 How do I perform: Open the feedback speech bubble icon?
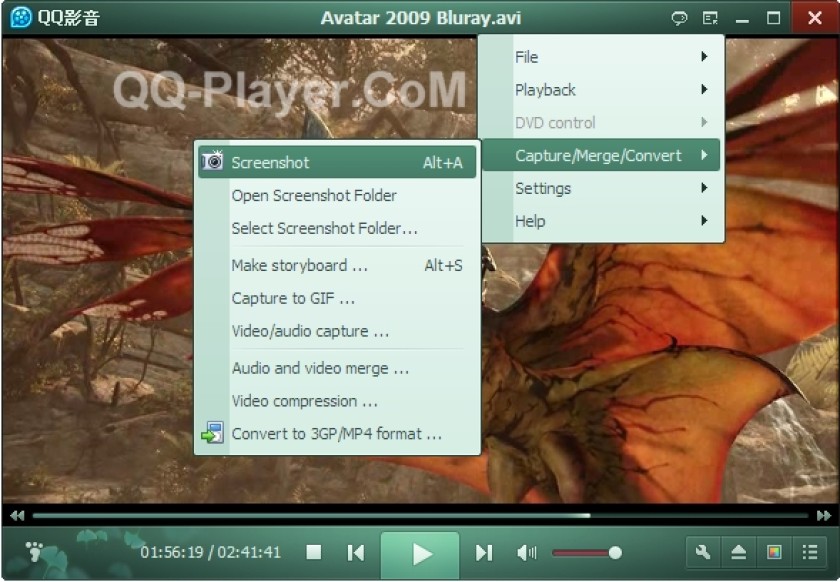coord(679,19)
